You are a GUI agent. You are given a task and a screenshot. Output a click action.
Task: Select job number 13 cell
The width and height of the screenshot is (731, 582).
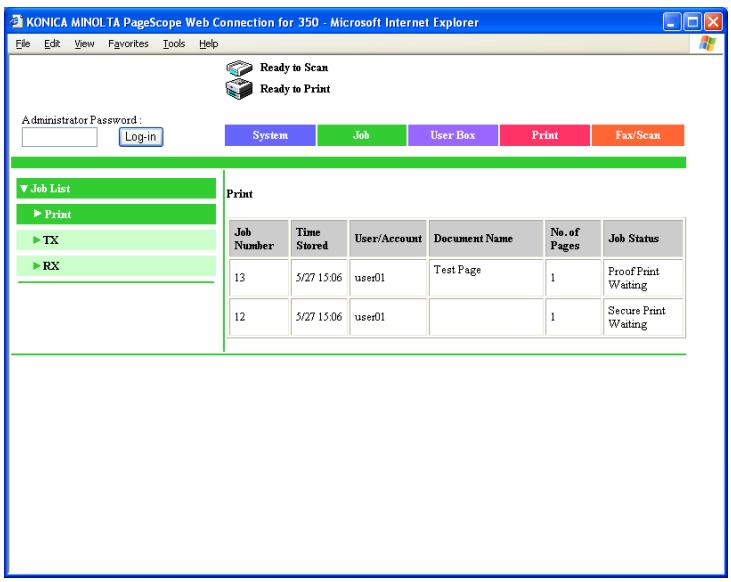(259, 278)
